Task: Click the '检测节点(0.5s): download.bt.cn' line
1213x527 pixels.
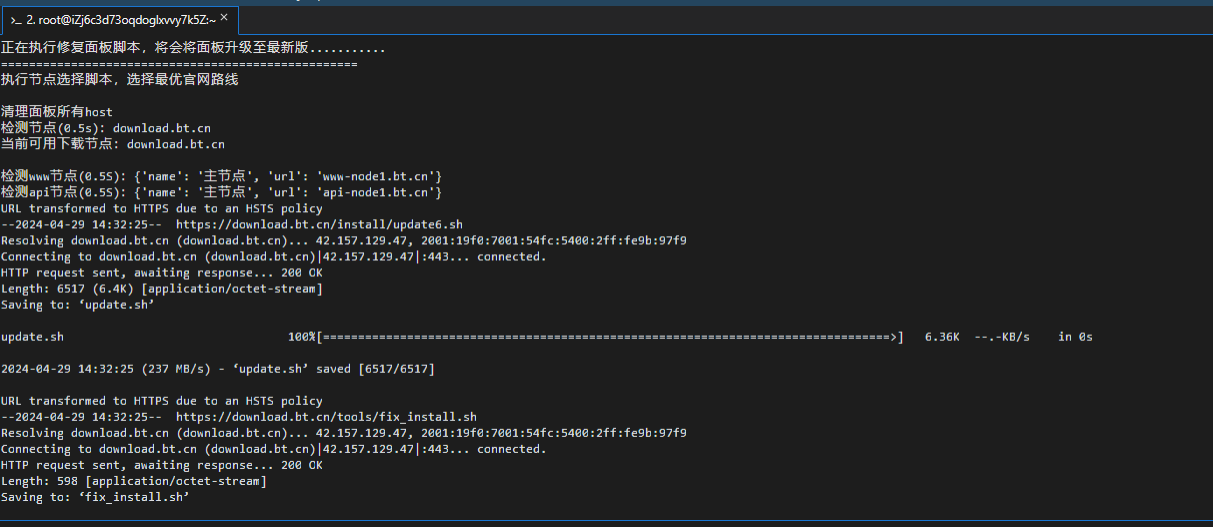Action: point(106,128)
